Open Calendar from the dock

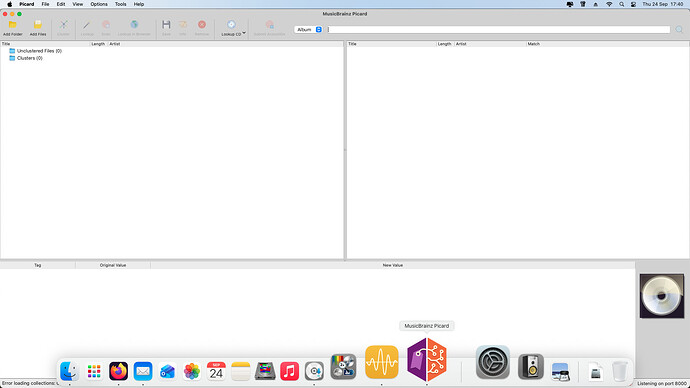tap(216, 371)
